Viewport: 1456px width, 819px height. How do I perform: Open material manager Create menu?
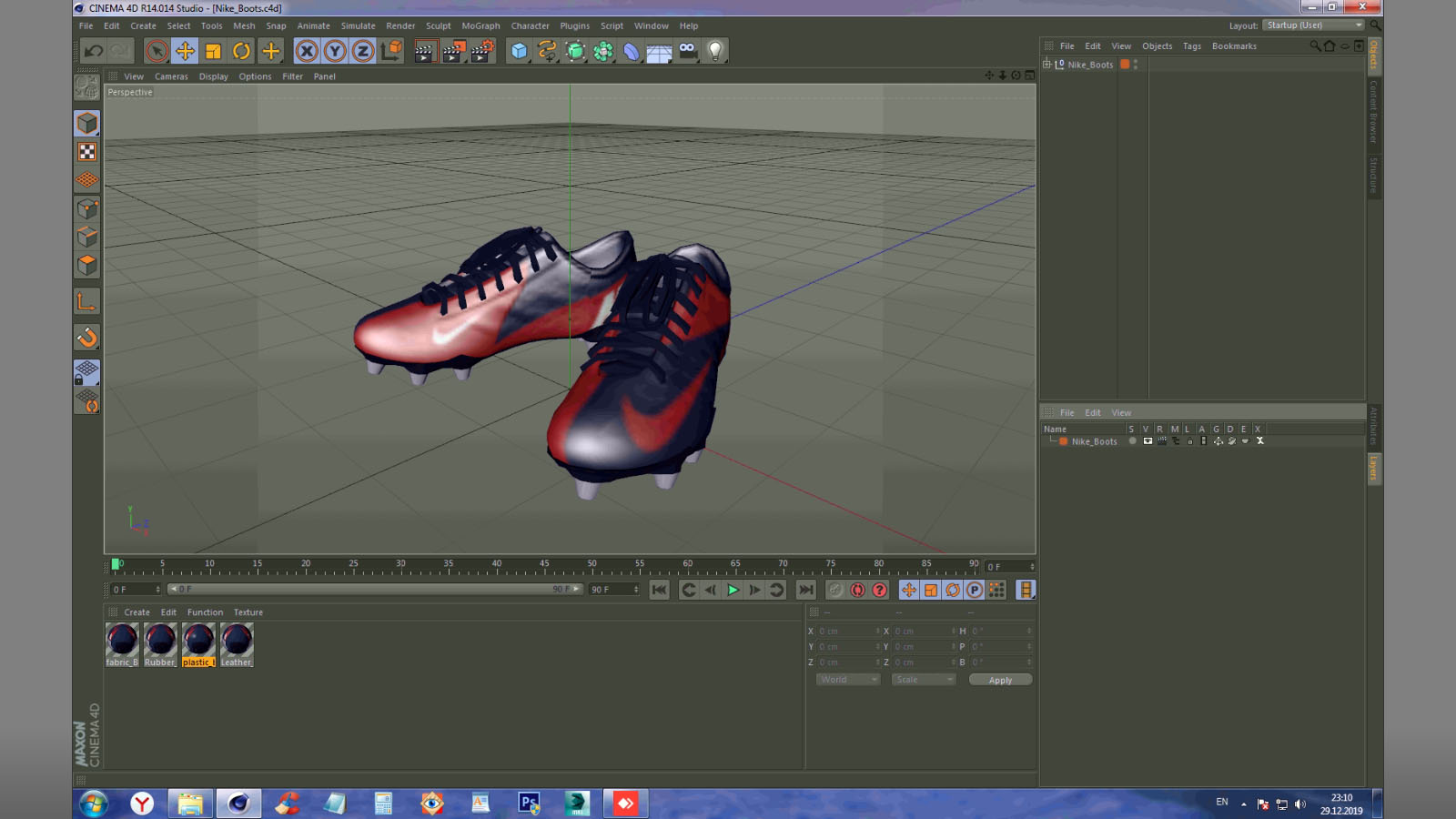point(136,612)
